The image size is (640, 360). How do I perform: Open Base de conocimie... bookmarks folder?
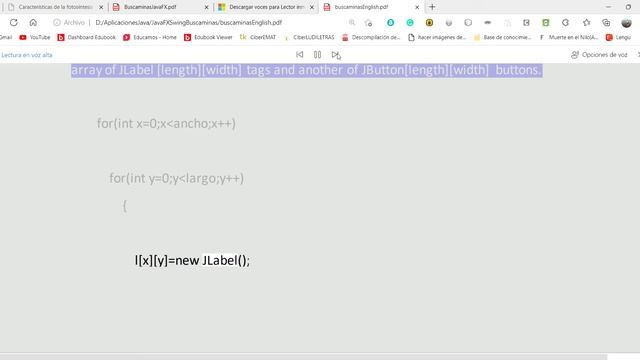pyautogui.click(x=502, y=37)
